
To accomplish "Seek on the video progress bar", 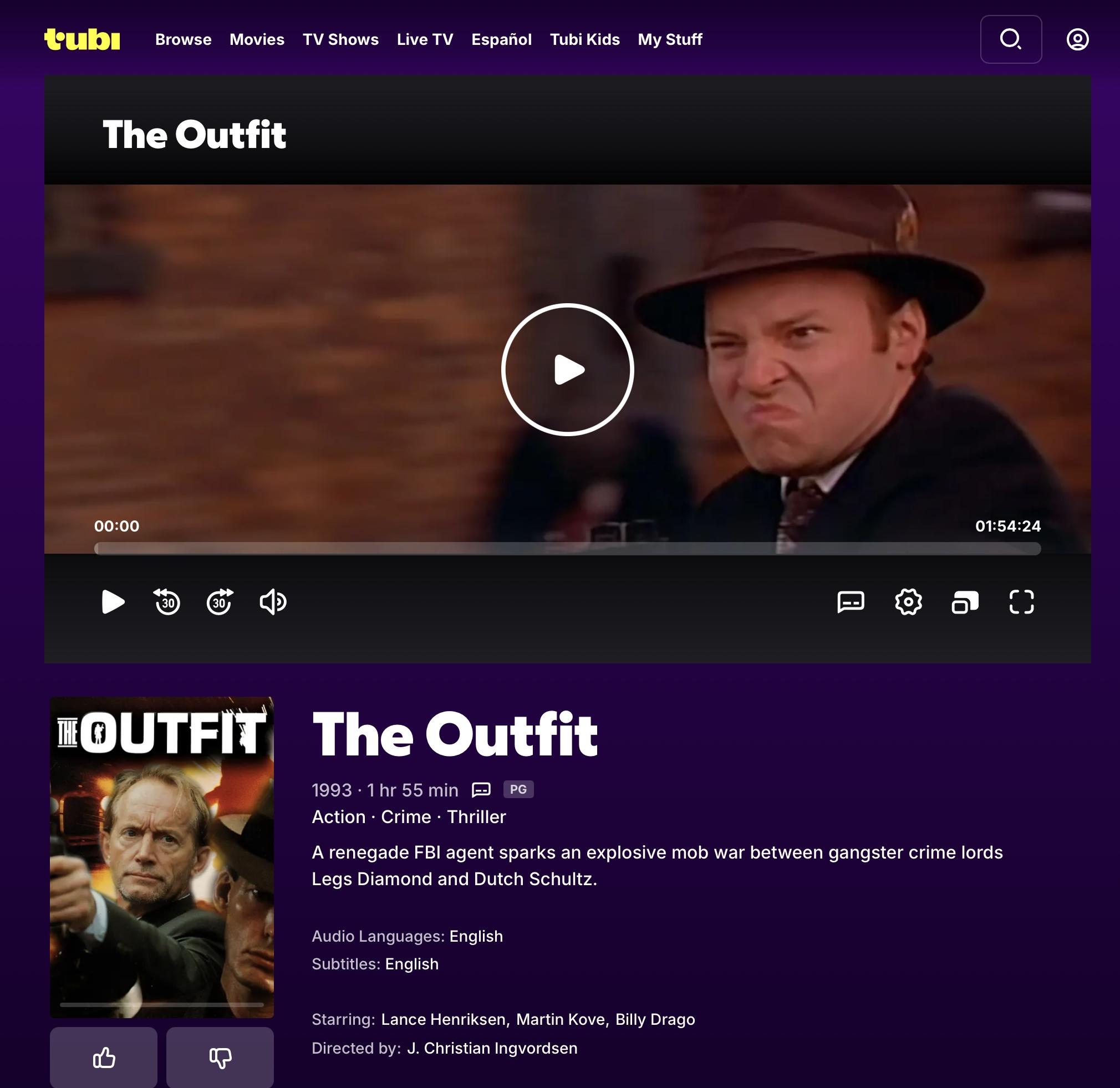I will [x=567, y=549].
